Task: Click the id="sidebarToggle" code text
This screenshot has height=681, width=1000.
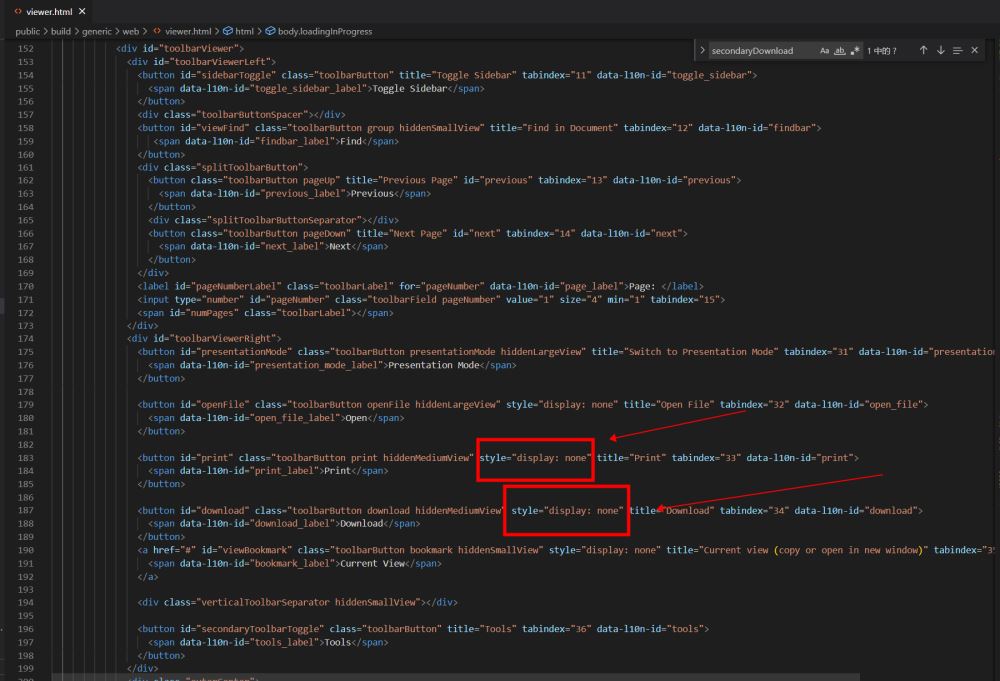Action: 228,75
